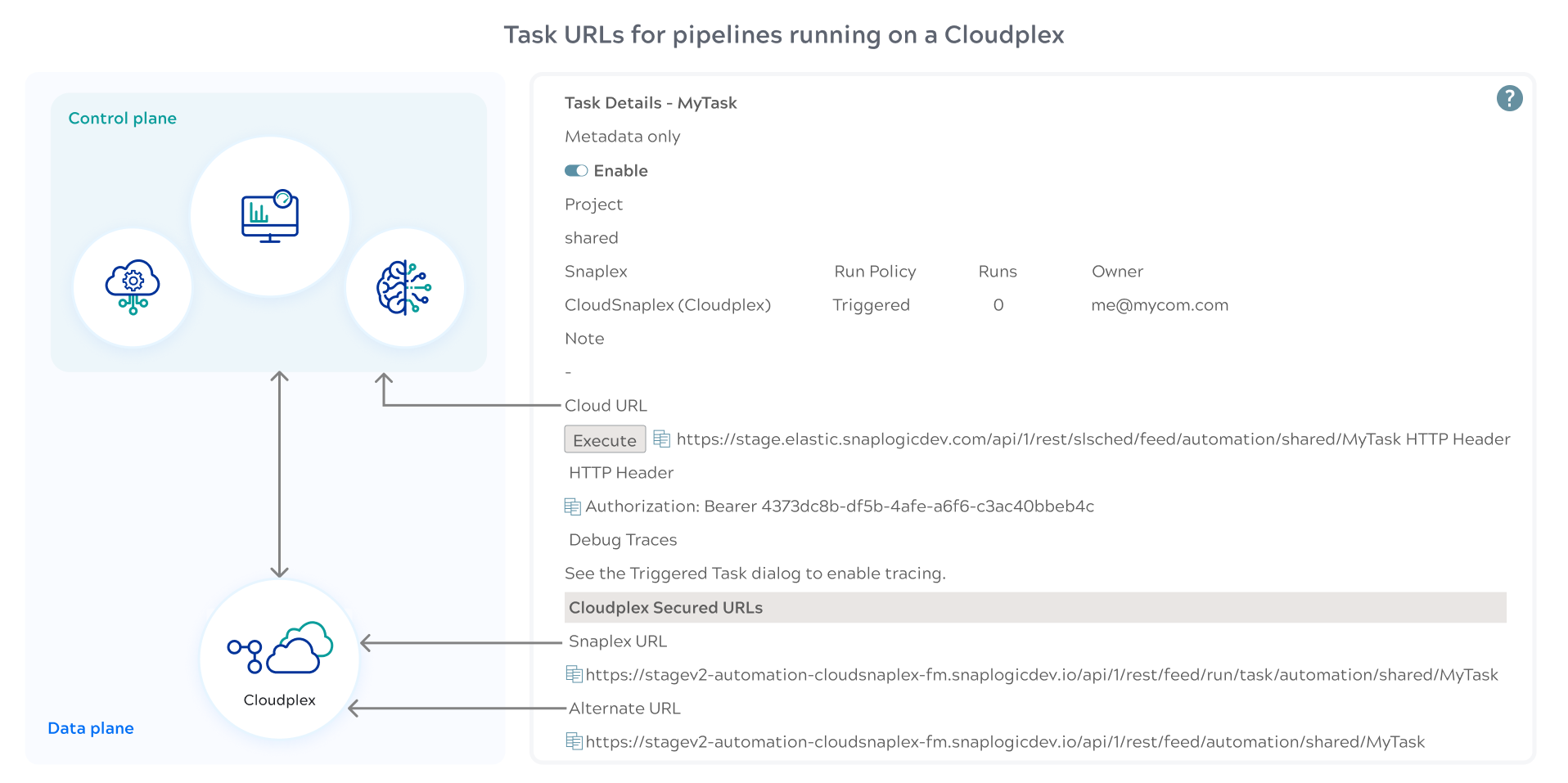Image resolution: width=1568 pixels, height=783 pixels.
Task: Copy the Authorization Bearer token using its copy icon
Action: [571, 506]
